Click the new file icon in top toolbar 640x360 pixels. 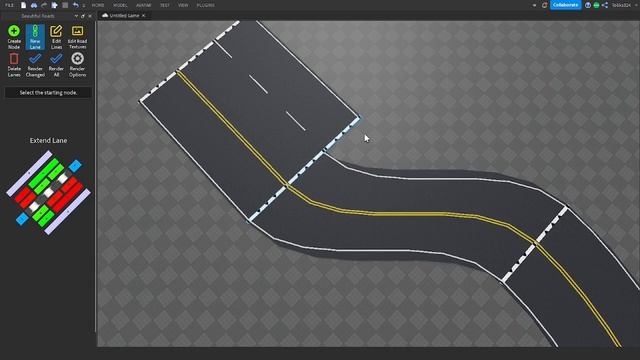coord(23,5)
